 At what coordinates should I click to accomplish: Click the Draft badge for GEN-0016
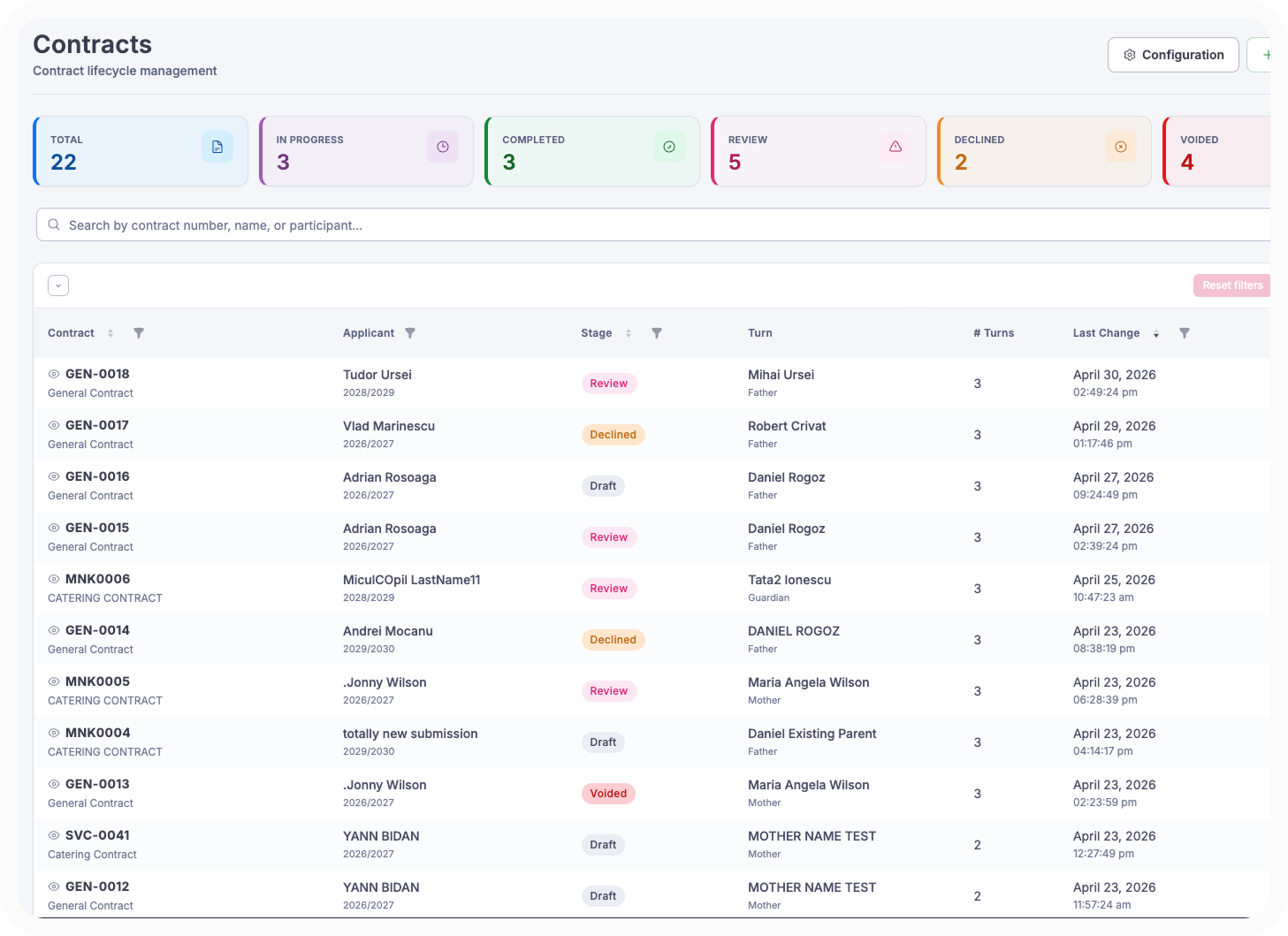[603, 486]
